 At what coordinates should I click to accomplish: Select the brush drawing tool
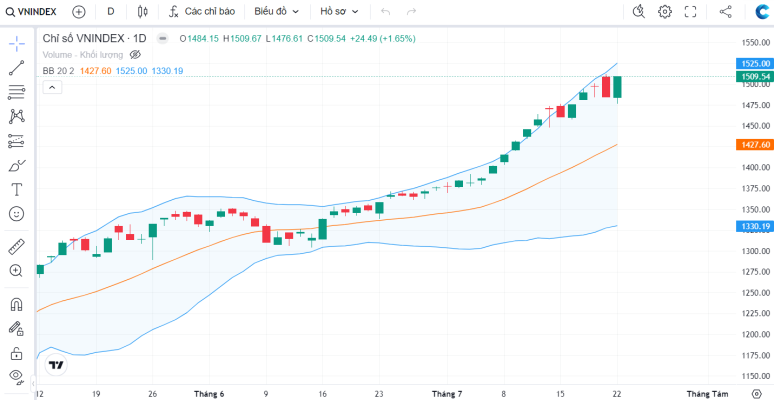click(17, 165)
